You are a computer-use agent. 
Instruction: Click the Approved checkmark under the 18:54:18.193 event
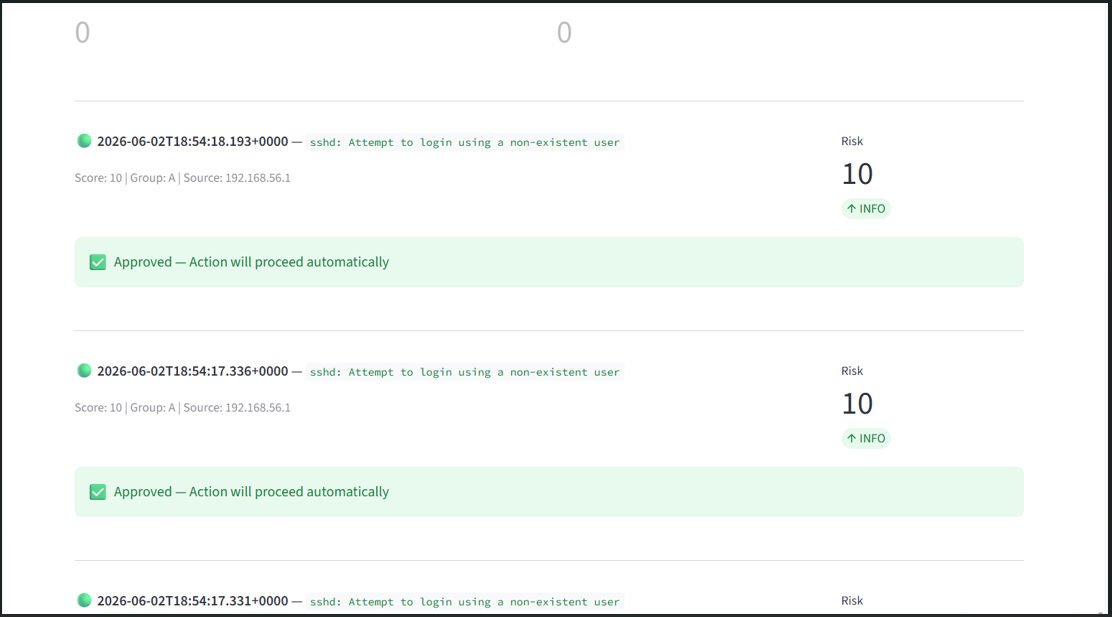click(x=98, y=262)
